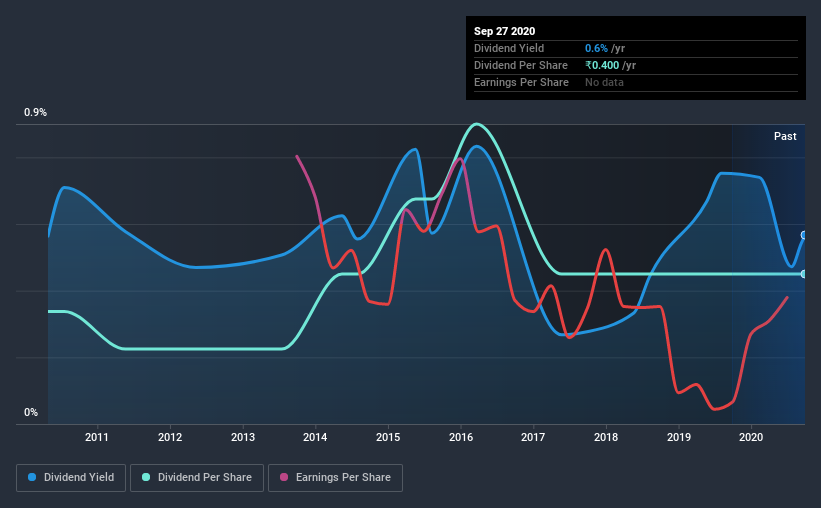The height and width of the screenshot is (508, 821).
Task: Toggle the Dividend Yield legend button
Action: [71, 478]
